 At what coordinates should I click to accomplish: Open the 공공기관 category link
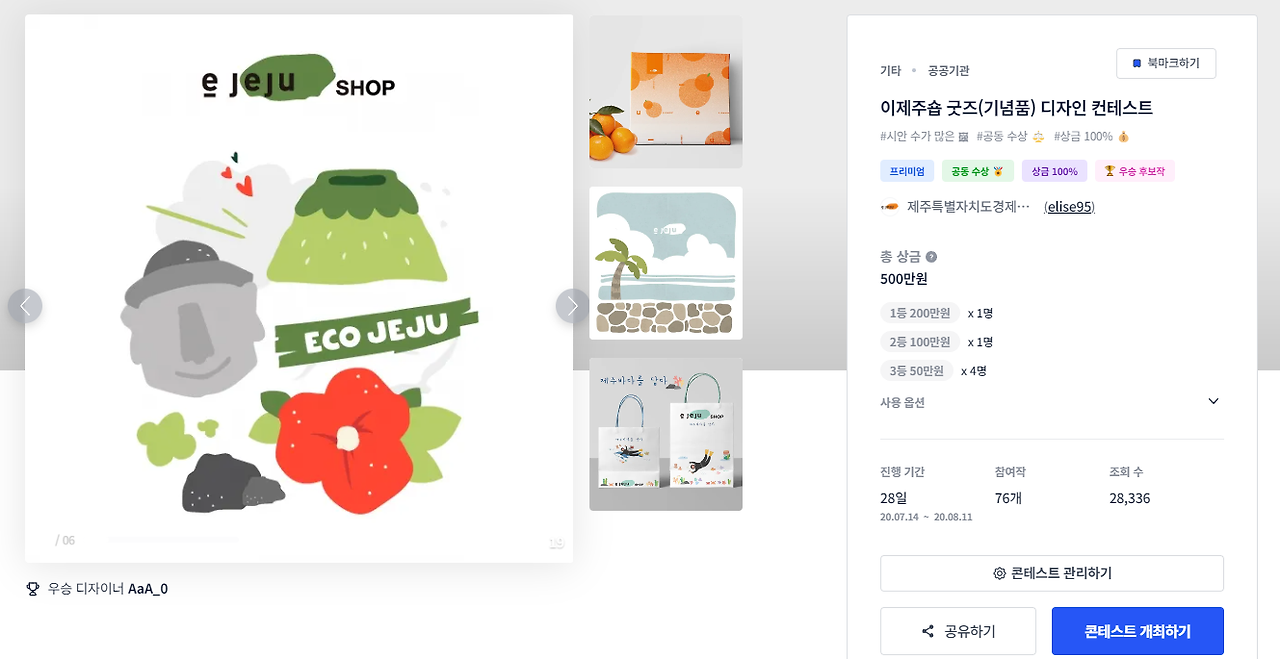coord(949,71)
